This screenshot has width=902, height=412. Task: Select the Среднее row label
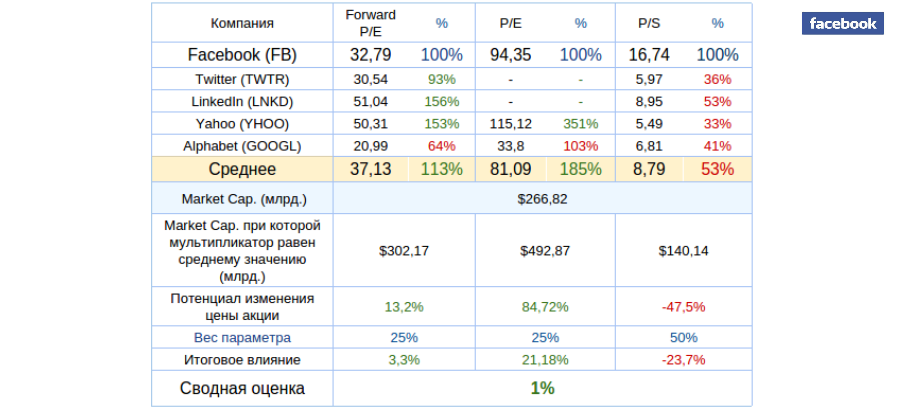(242, 170)
